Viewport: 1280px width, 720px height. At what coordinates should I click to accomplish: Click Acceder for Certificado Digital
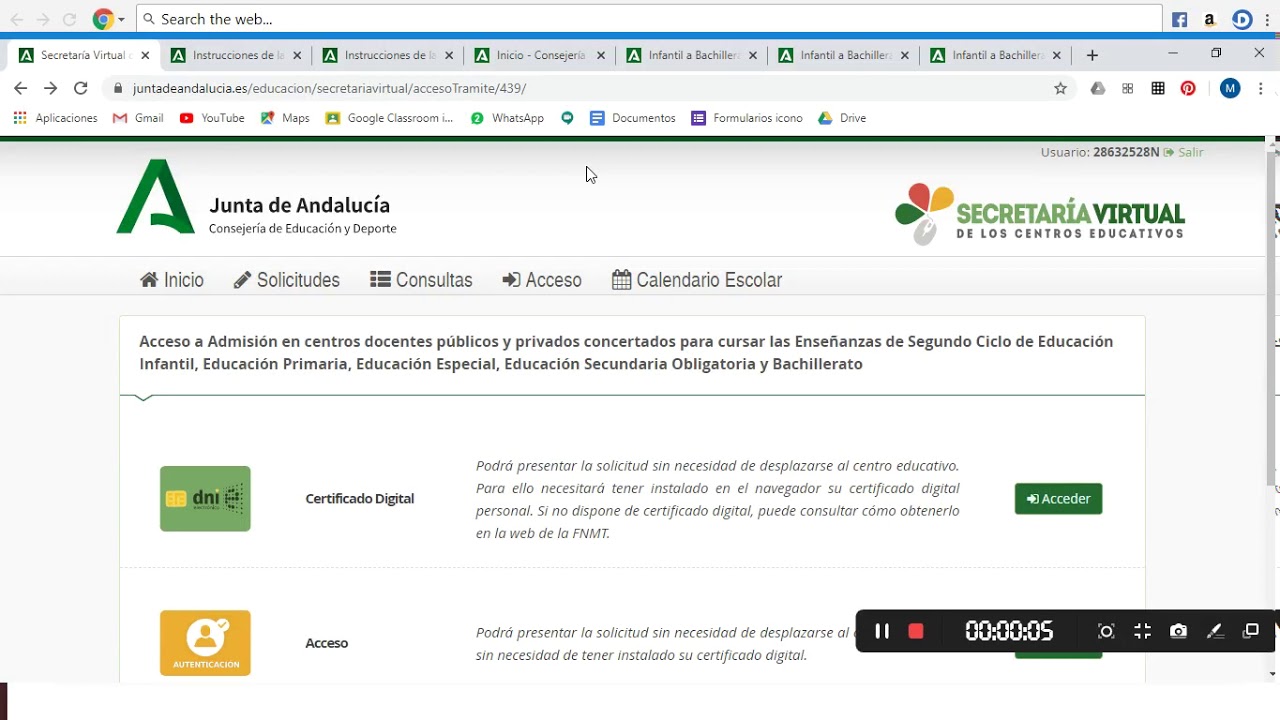(x=1058, y=499)
